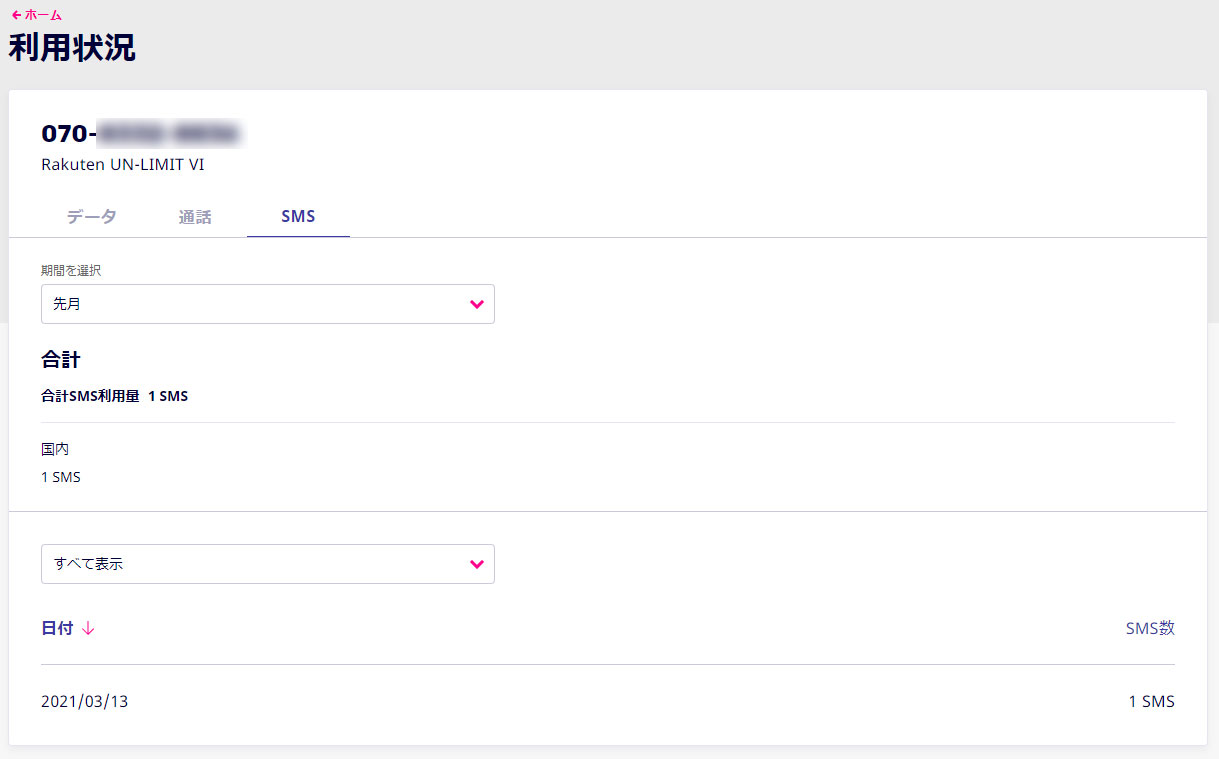Click the 合計SMS利用量 1 SMS summary

click(x=115, y=396)
